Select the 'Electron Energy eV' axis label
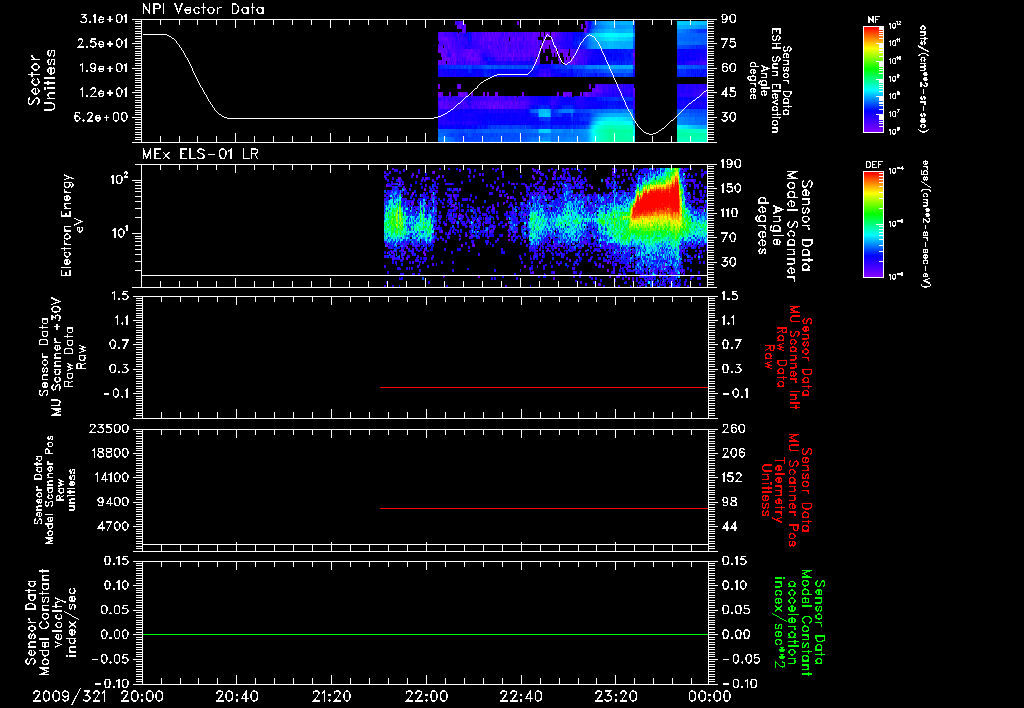Viewport: 1024px width, 708px height. [x=72, y=225]
